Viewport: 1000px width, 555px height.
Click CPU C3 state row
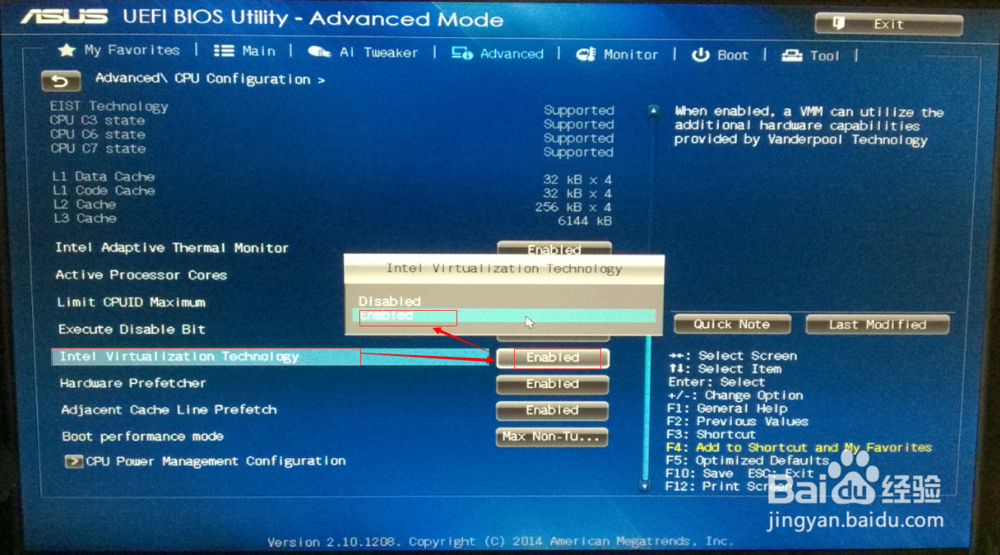332,121
